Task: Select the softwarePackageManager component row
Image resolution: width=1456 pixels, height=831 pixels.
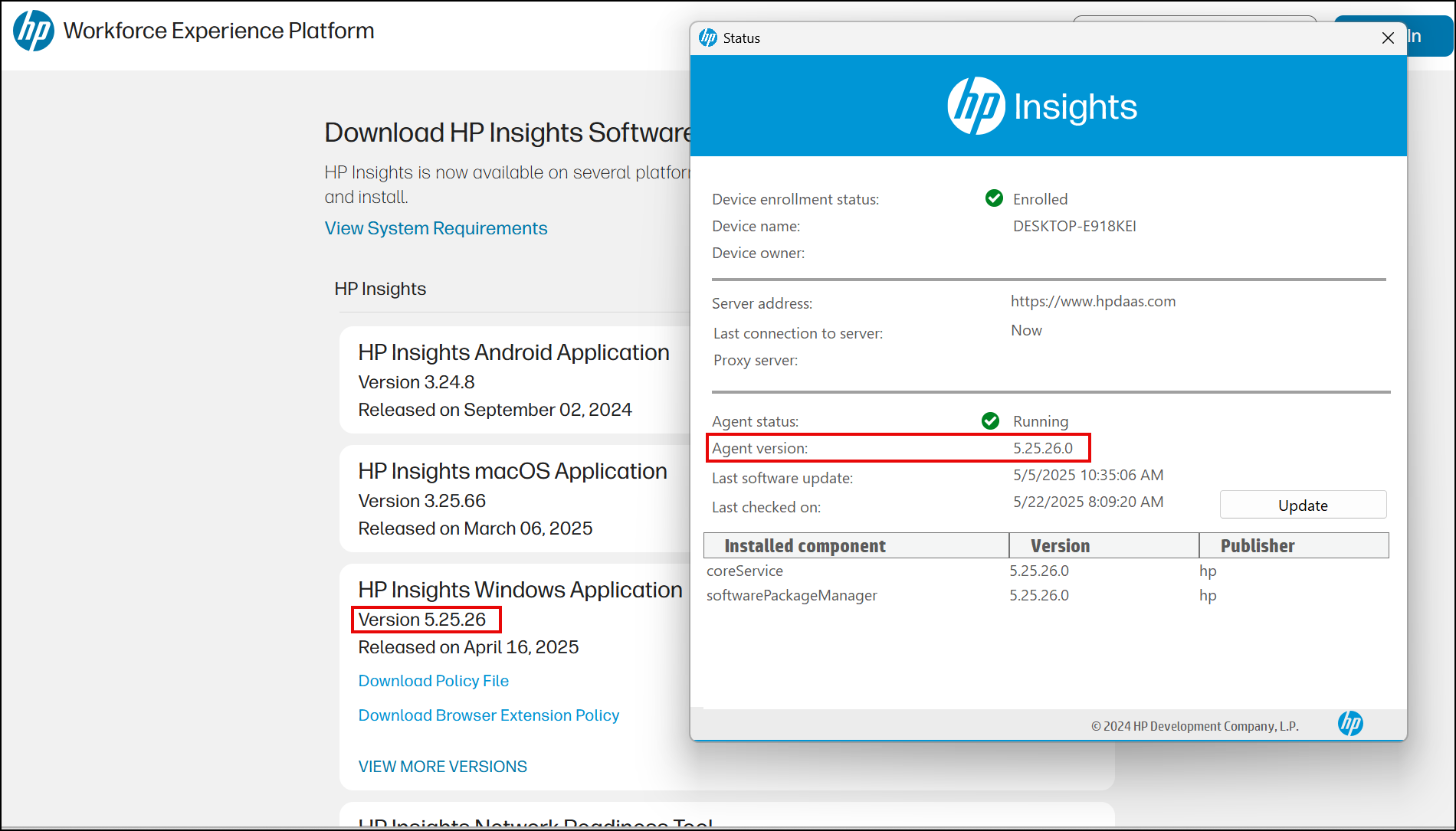Action: [x=792, y=595]
